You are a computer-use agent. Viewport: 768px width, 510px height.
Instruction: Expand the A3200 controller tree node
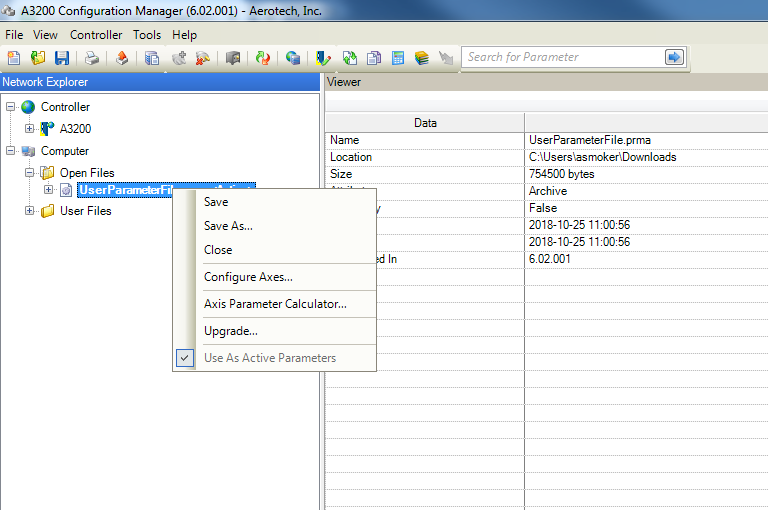30,129
